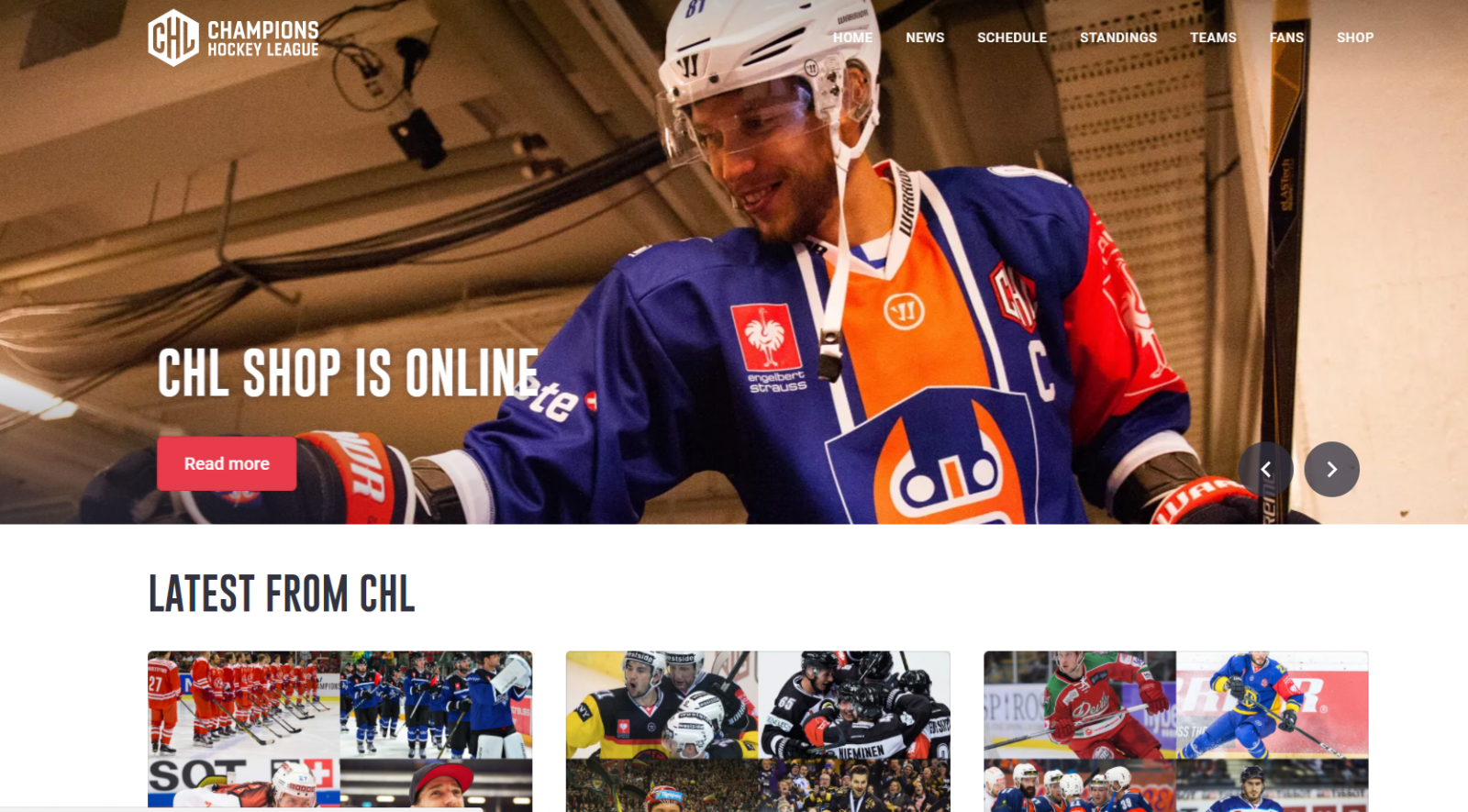Select the goalie photo in first card

[436, 705]
